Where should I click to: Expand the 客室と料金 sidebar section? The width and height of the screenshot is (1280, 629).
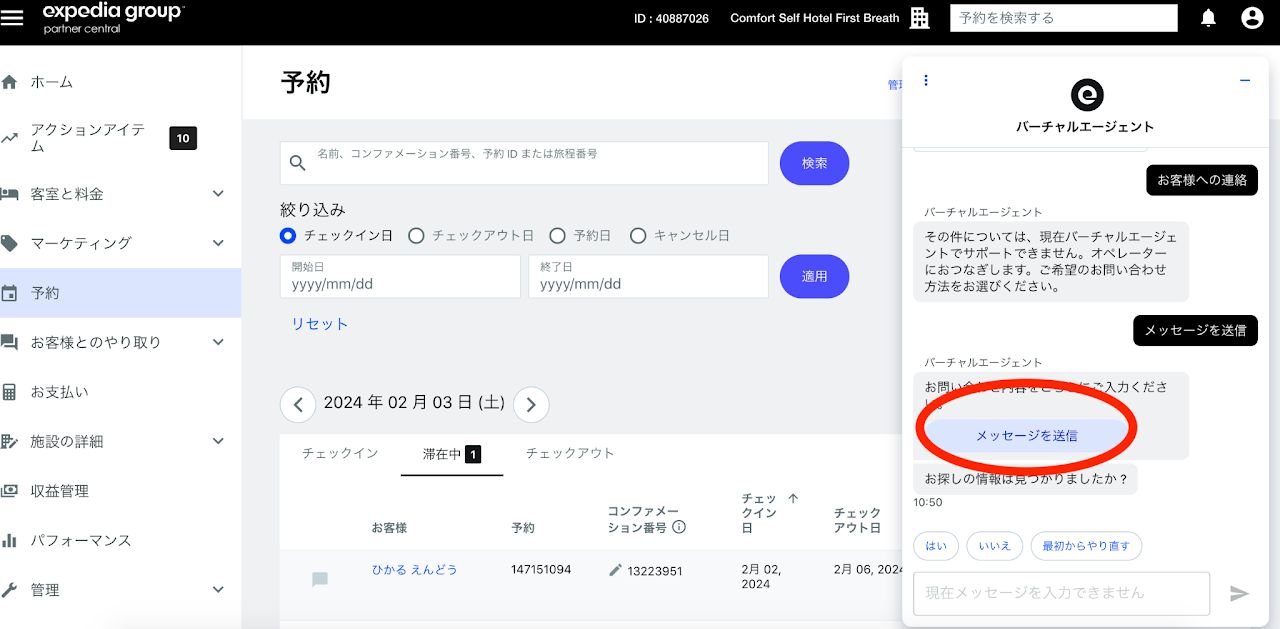click(218, 194)
